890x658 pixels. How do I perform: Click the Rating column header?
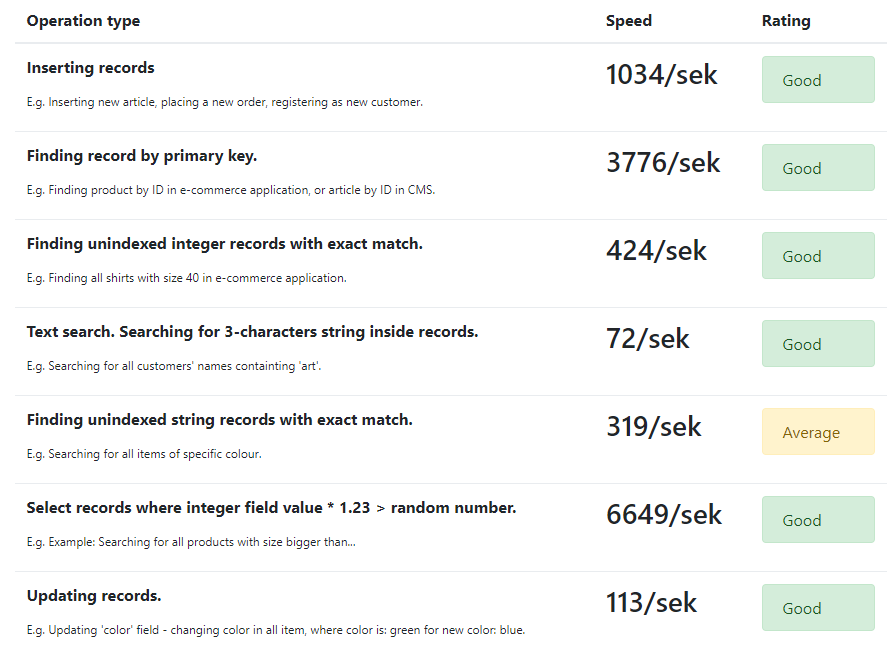click(x=786, y=21)
